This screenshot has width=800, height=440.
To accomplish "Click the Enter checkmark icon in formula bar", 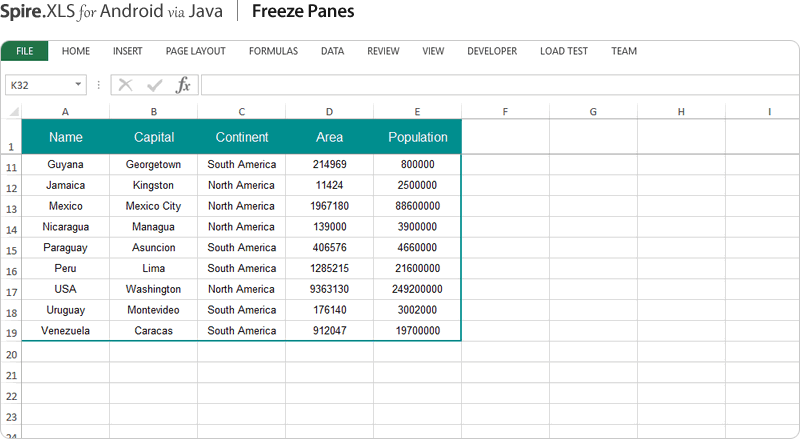I will [154, 85].
